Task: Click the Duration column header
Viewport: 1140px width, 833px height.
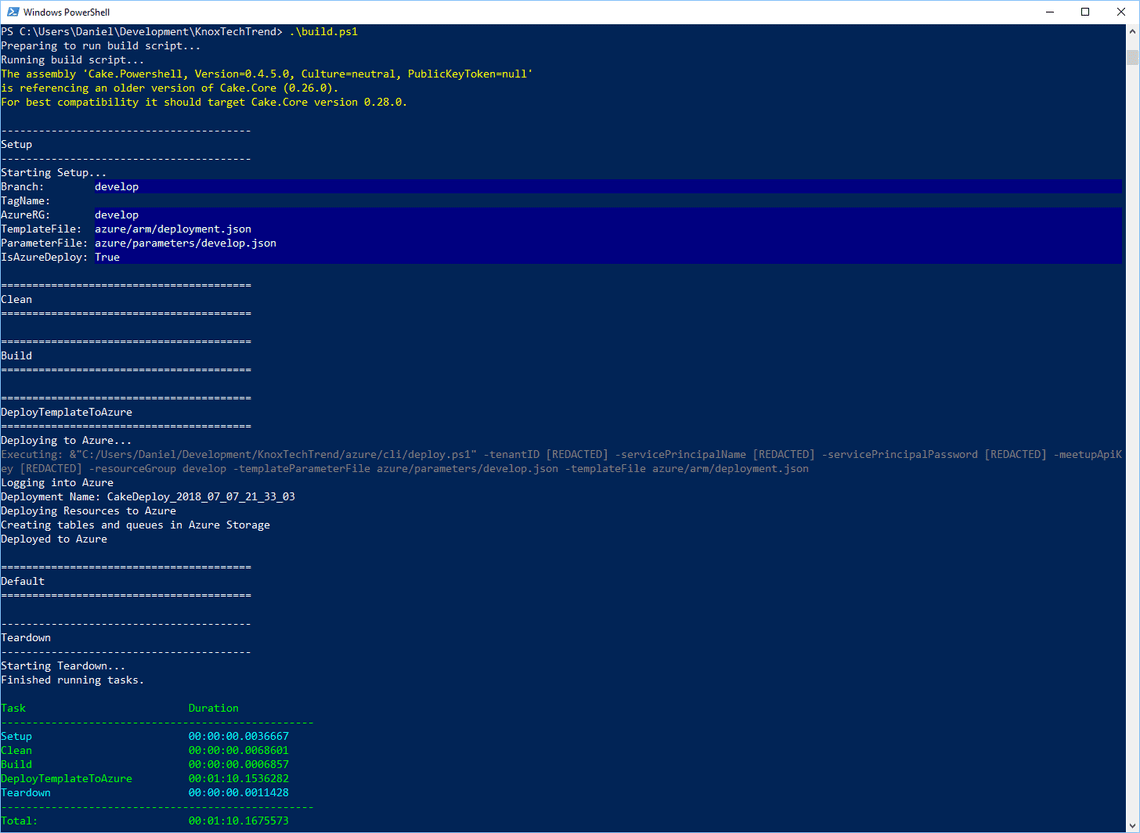Action: pyautogui.click(x=213, y=707)
